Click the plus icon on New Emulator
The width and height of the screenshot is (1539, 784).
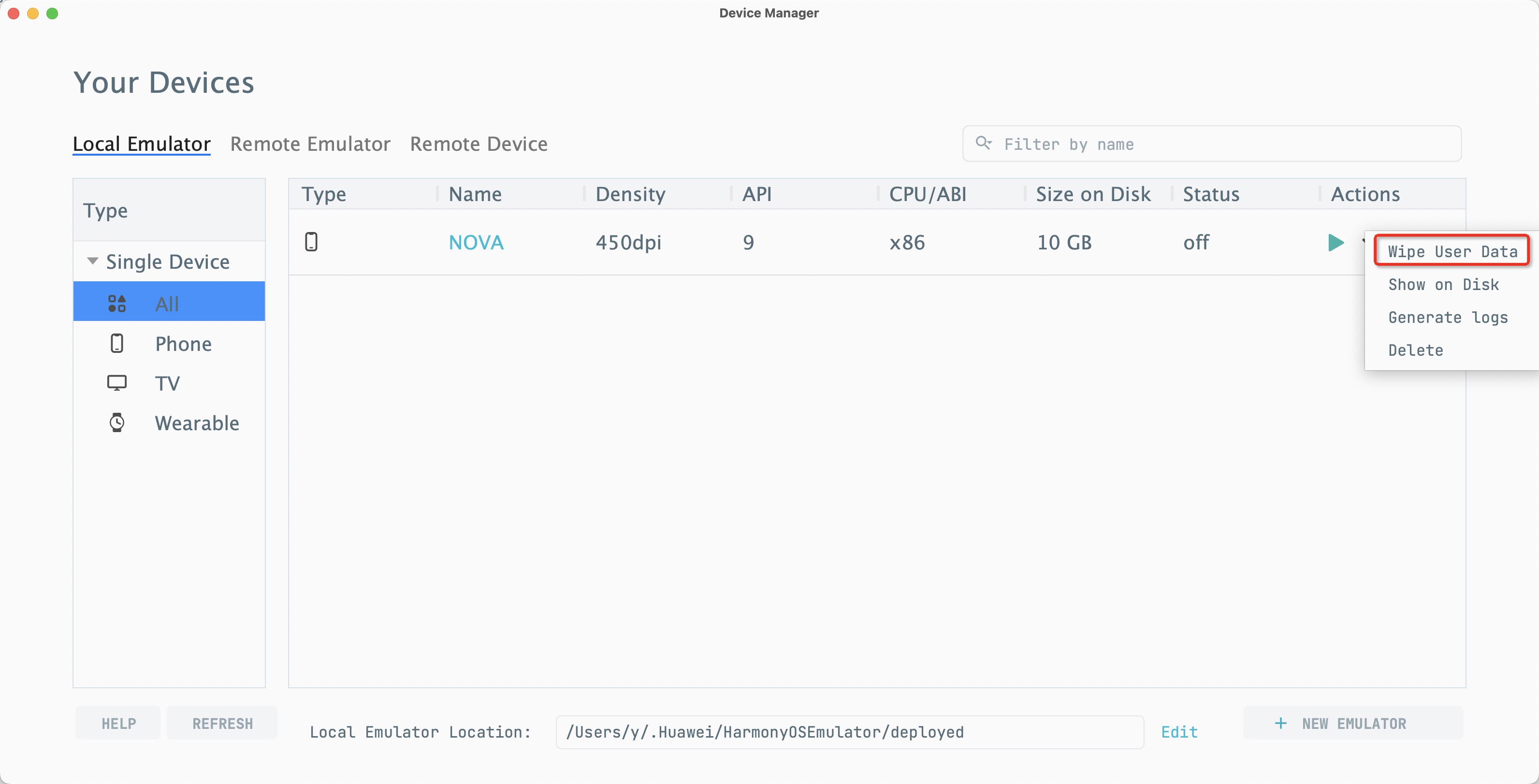pyautogui.click(x=1281, y=723)
